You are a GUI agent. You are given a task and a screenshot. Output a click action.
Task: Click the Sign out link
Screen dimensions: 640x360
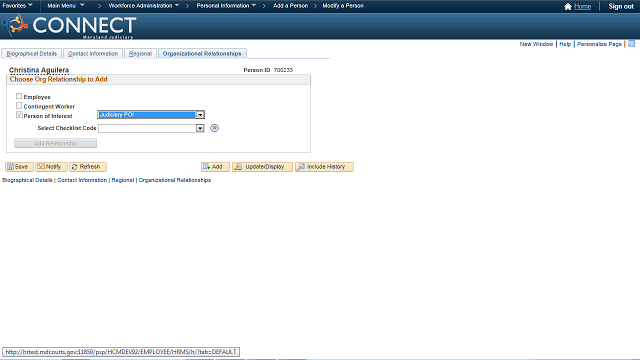621,6
